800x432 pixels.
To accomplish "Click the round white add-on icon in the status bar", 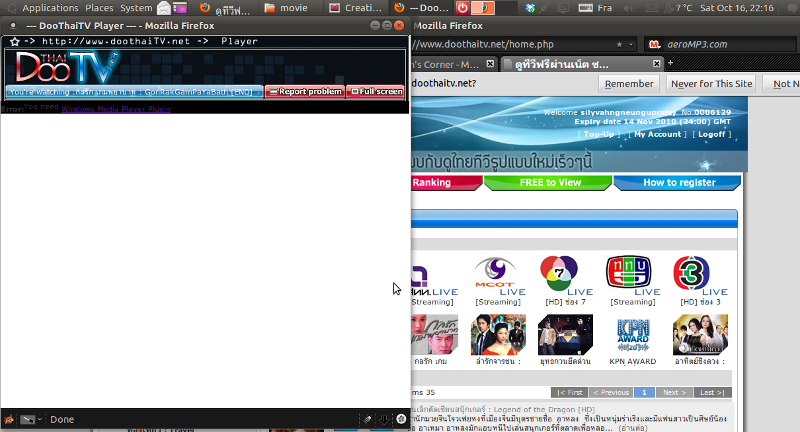I will point(401,419).
